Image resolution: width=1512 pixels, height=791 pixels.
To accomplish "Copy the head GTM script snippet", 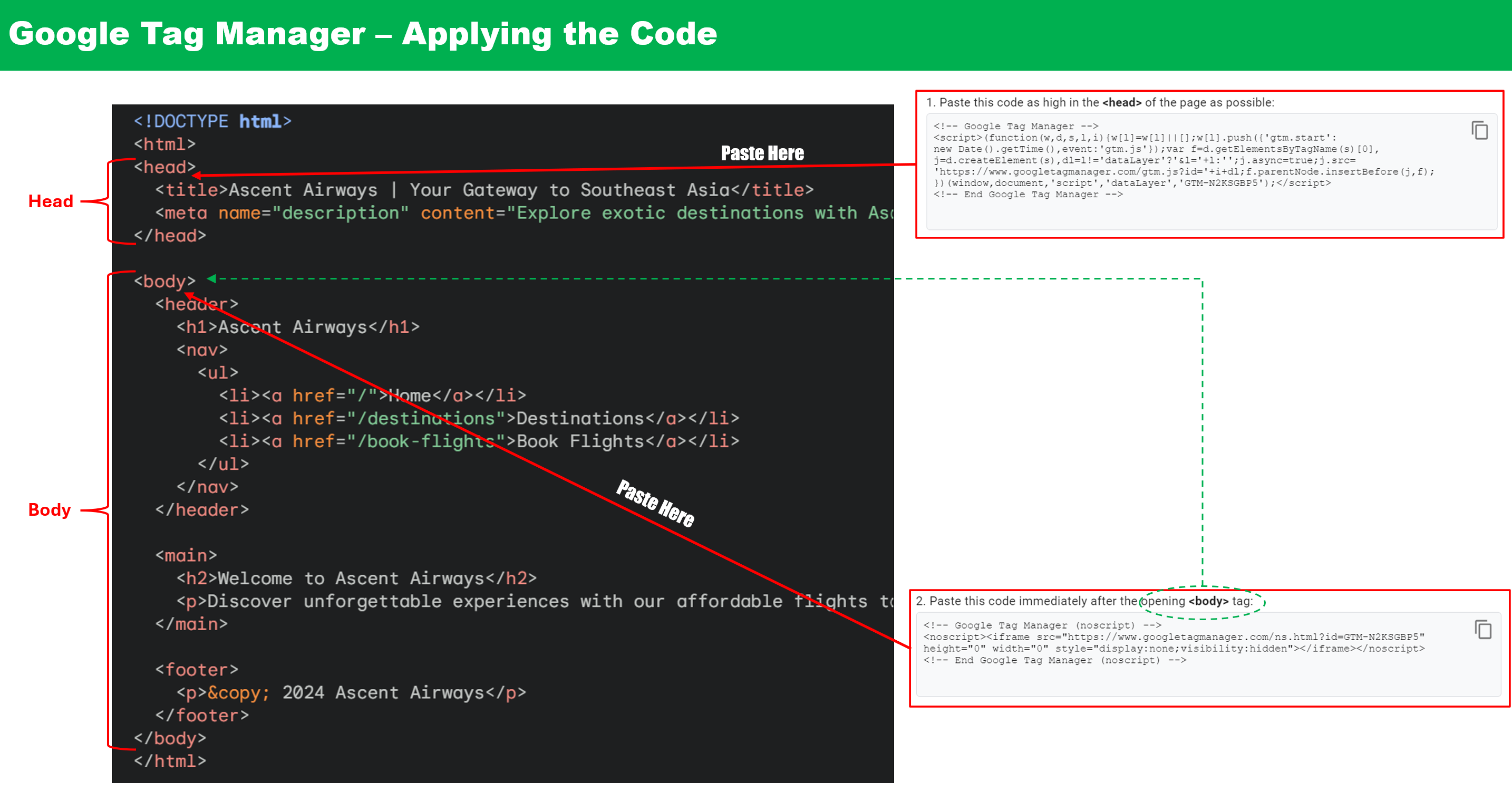I will point(1479,130).
